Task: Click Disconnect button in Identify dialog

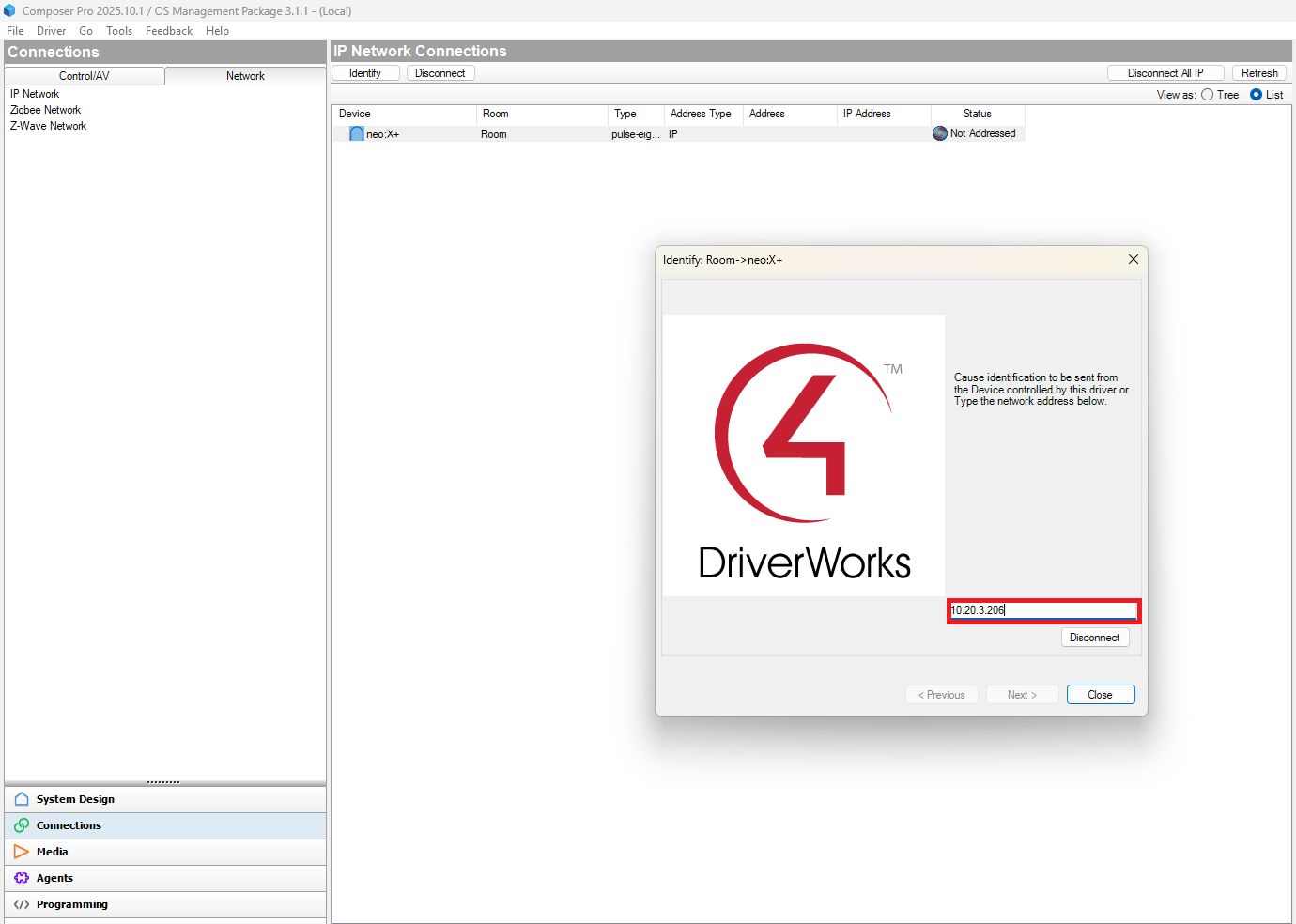Action: click(x=1094, y=638)
